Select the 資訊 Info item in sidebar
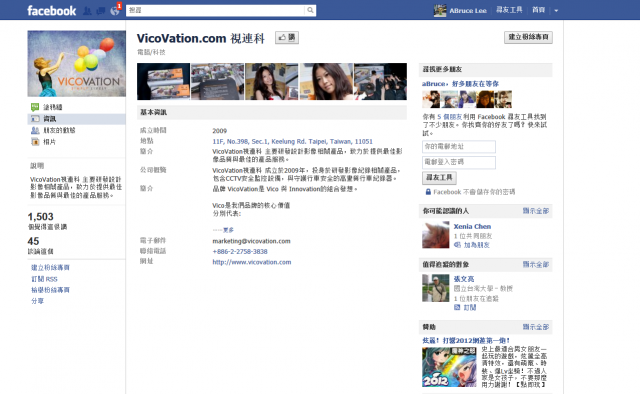 tap(76, 119)
